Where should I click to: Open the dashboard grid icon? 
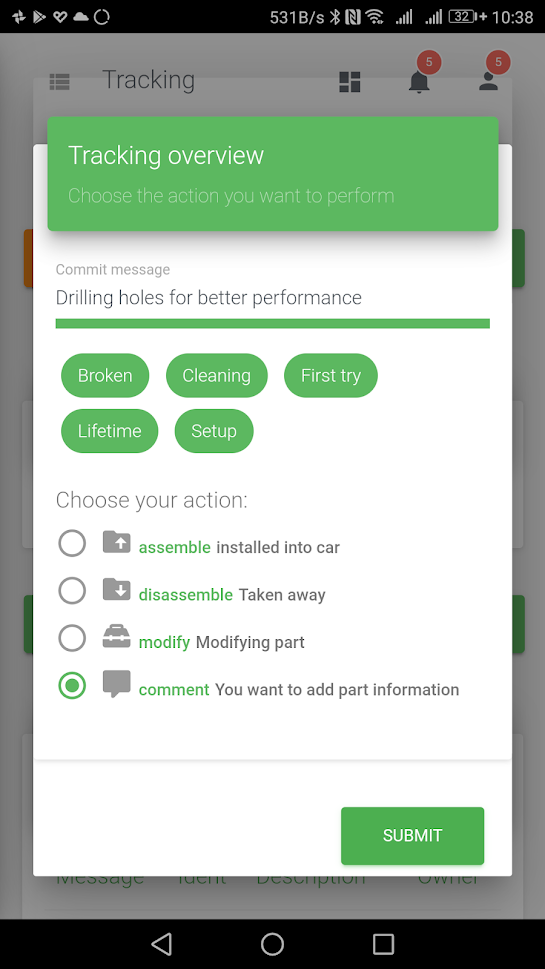[x=350, y=82]
